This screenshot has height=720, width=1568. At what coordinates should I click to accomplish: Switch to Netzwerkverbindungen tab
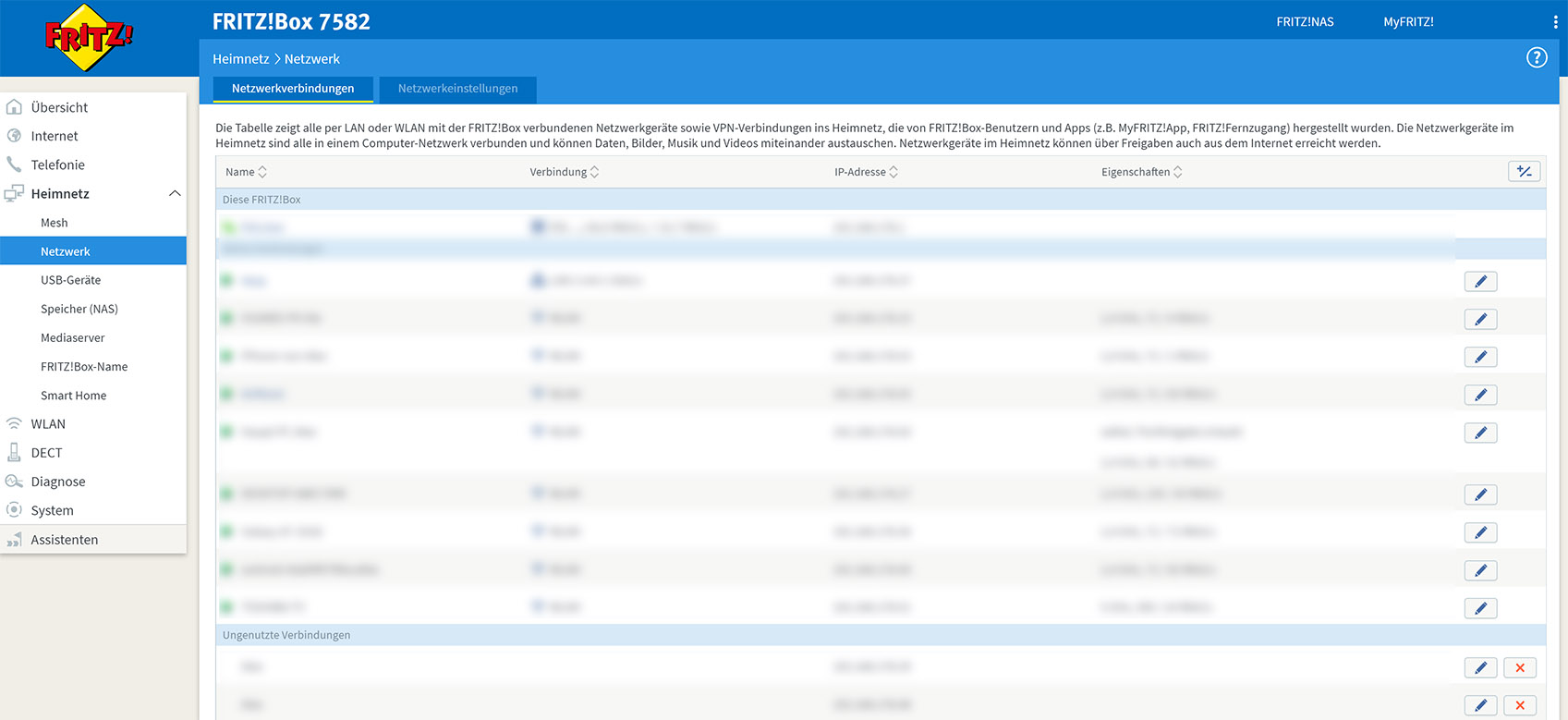pyautogui.click(x=293, y=89)
